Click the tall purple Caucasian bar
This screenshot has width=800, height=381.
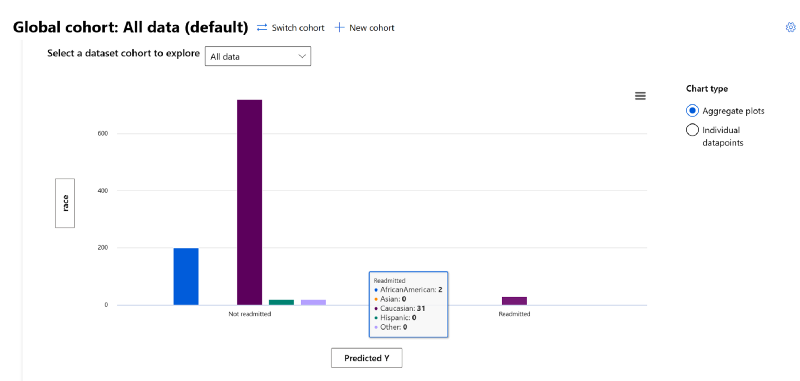point(249,202)
